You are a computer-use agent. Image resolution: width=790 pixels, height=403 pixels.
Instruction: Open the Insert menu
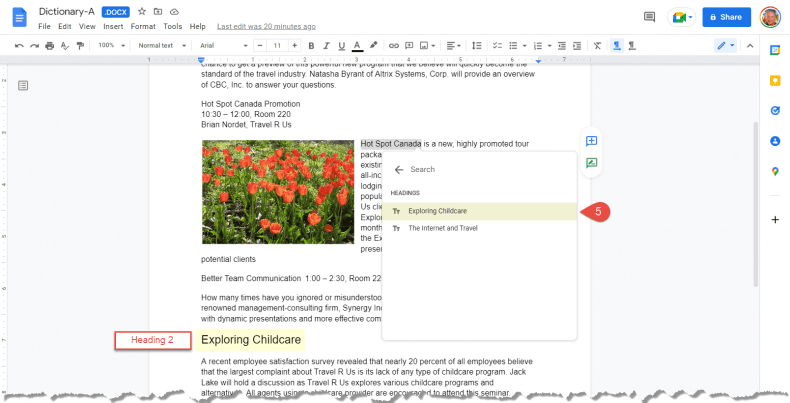[x=113, y=26]
